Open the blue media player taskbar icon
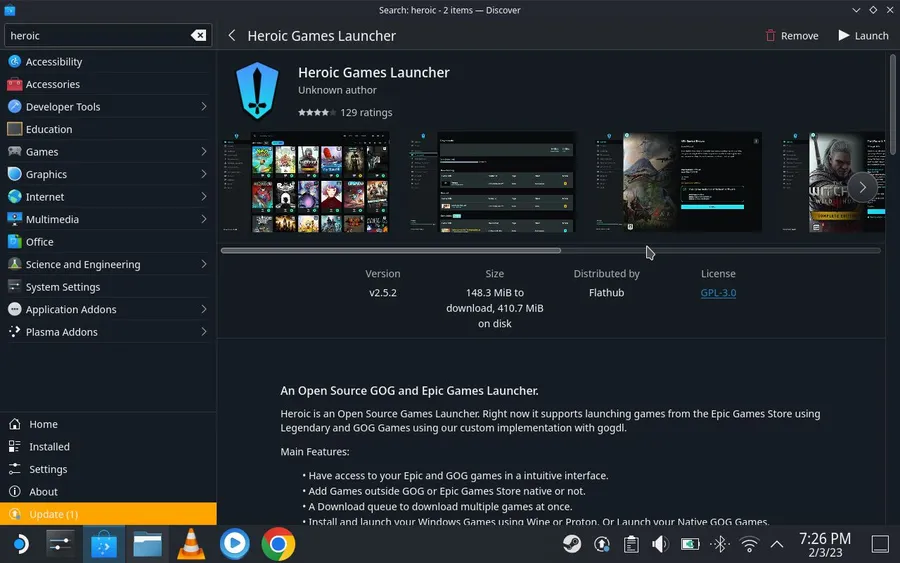This screenshot has height=563, width=900. [x=235, y=543]
